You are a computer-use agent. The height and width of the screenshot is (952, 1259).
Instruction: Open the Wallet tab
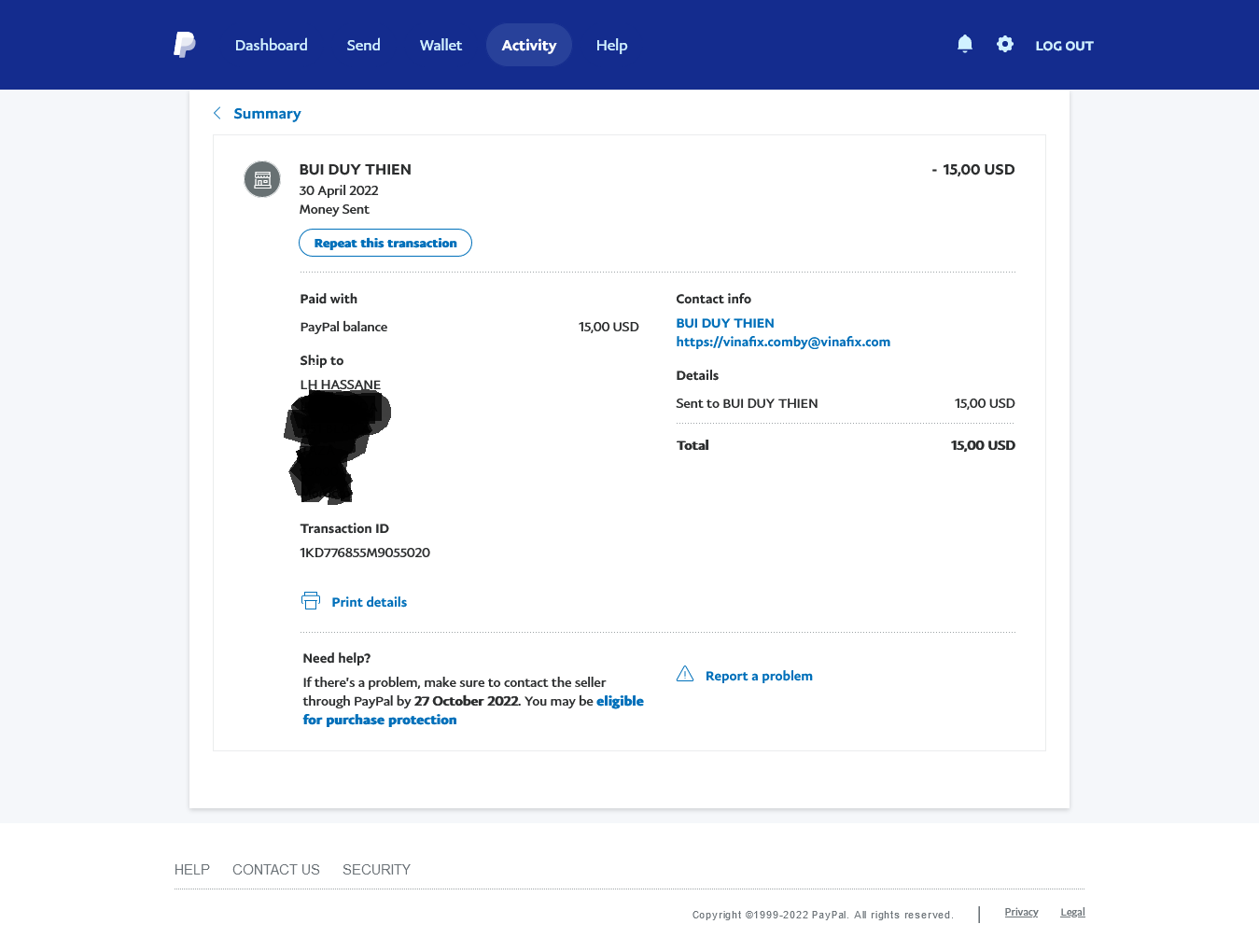pyautogui.click(x=441, y=45)
